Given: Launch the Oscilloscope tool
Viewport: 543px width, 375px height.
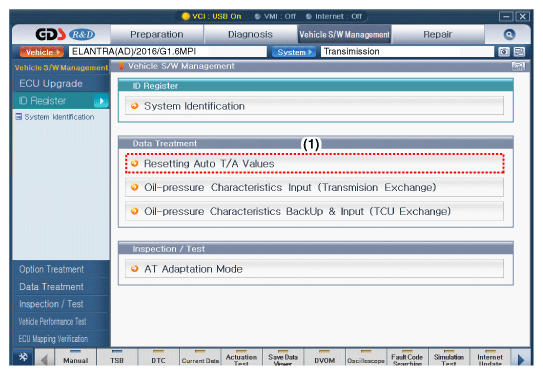Looking at the screenshot, I should point(366,358).
